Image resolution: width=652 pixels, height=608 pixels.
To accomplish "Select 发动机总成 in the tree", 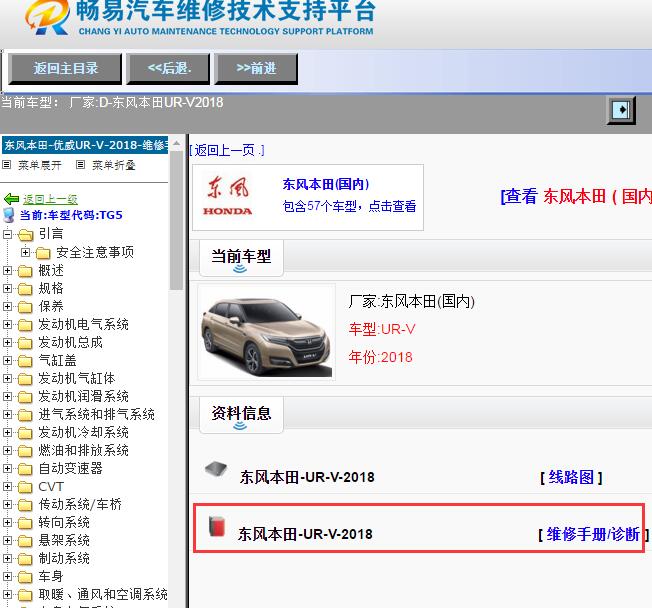I will pyautogui.click(x=70, y=342).
